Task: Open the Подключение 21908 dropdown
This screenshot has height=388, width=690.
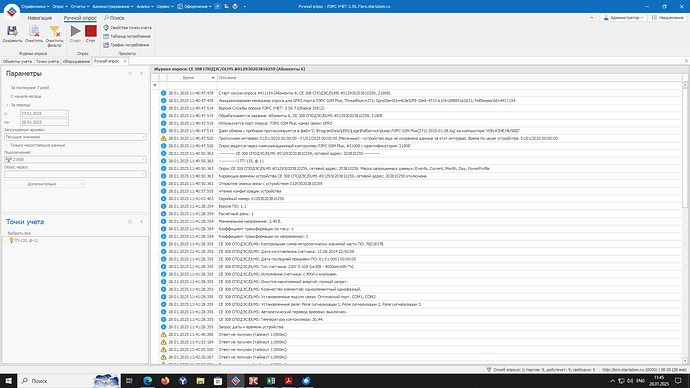Action: [75, 160]
